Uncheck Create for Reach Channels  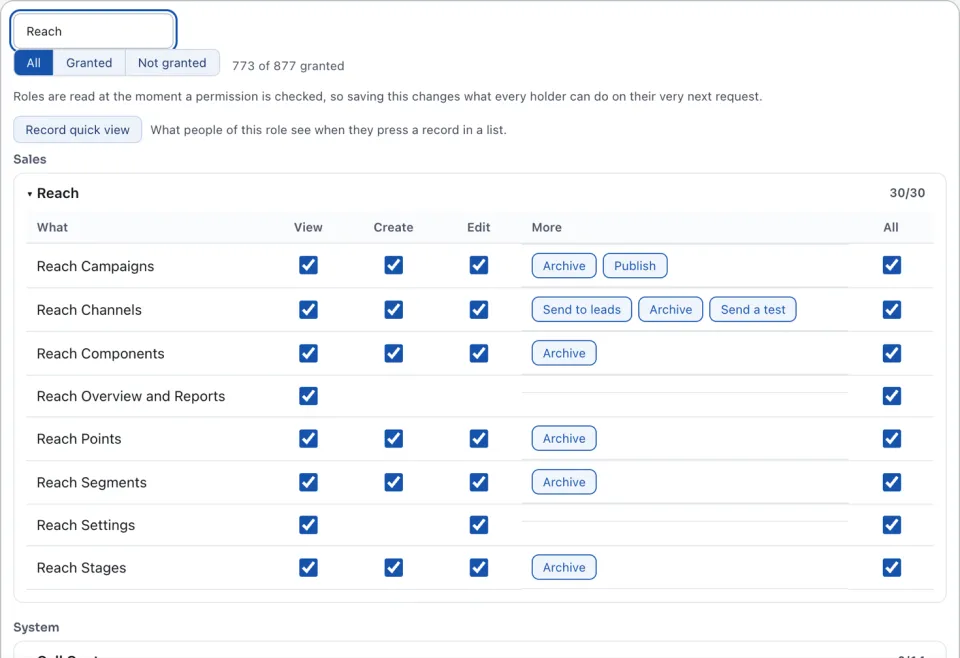393,309
